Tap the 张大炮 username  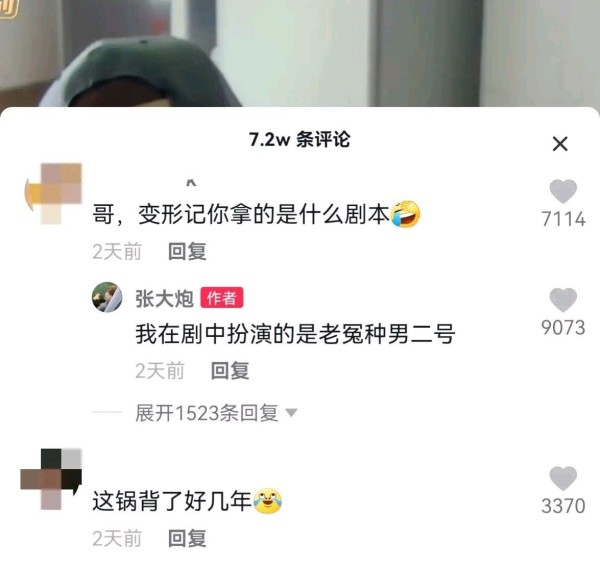(164, 298)
